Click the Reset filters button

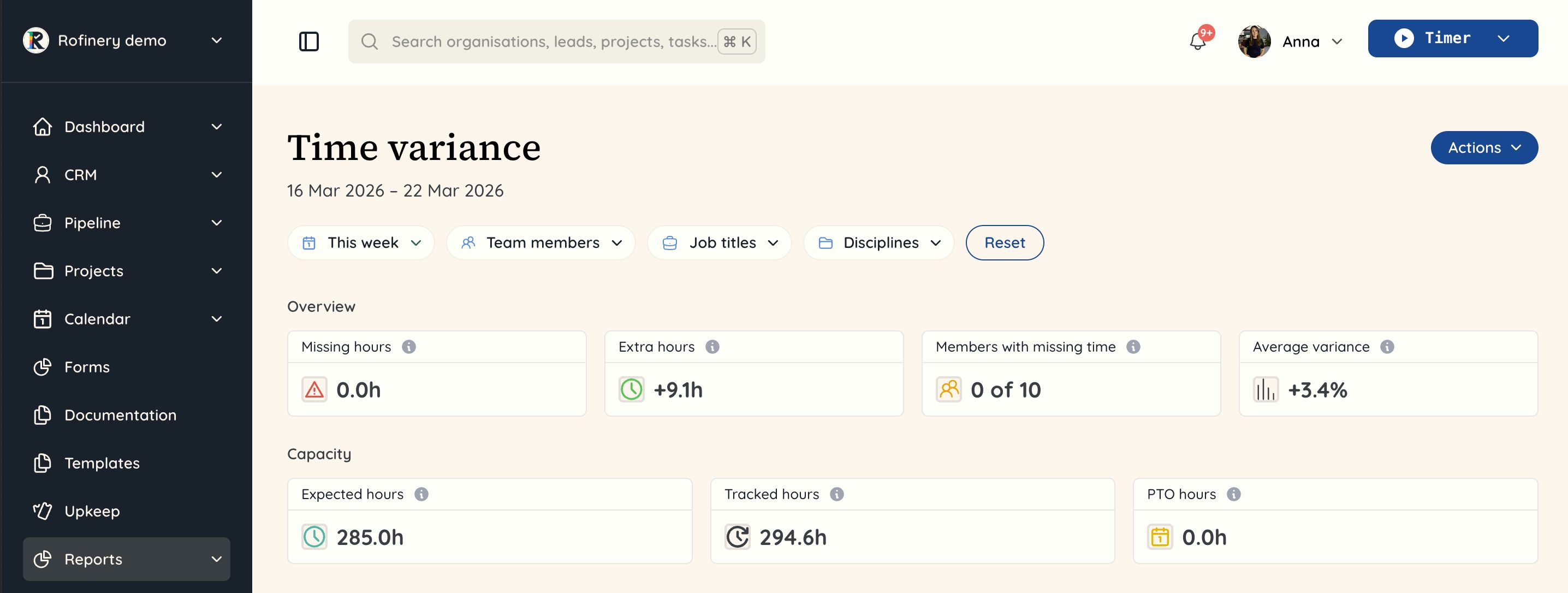pyautogui.click(x=1005, y=243)
